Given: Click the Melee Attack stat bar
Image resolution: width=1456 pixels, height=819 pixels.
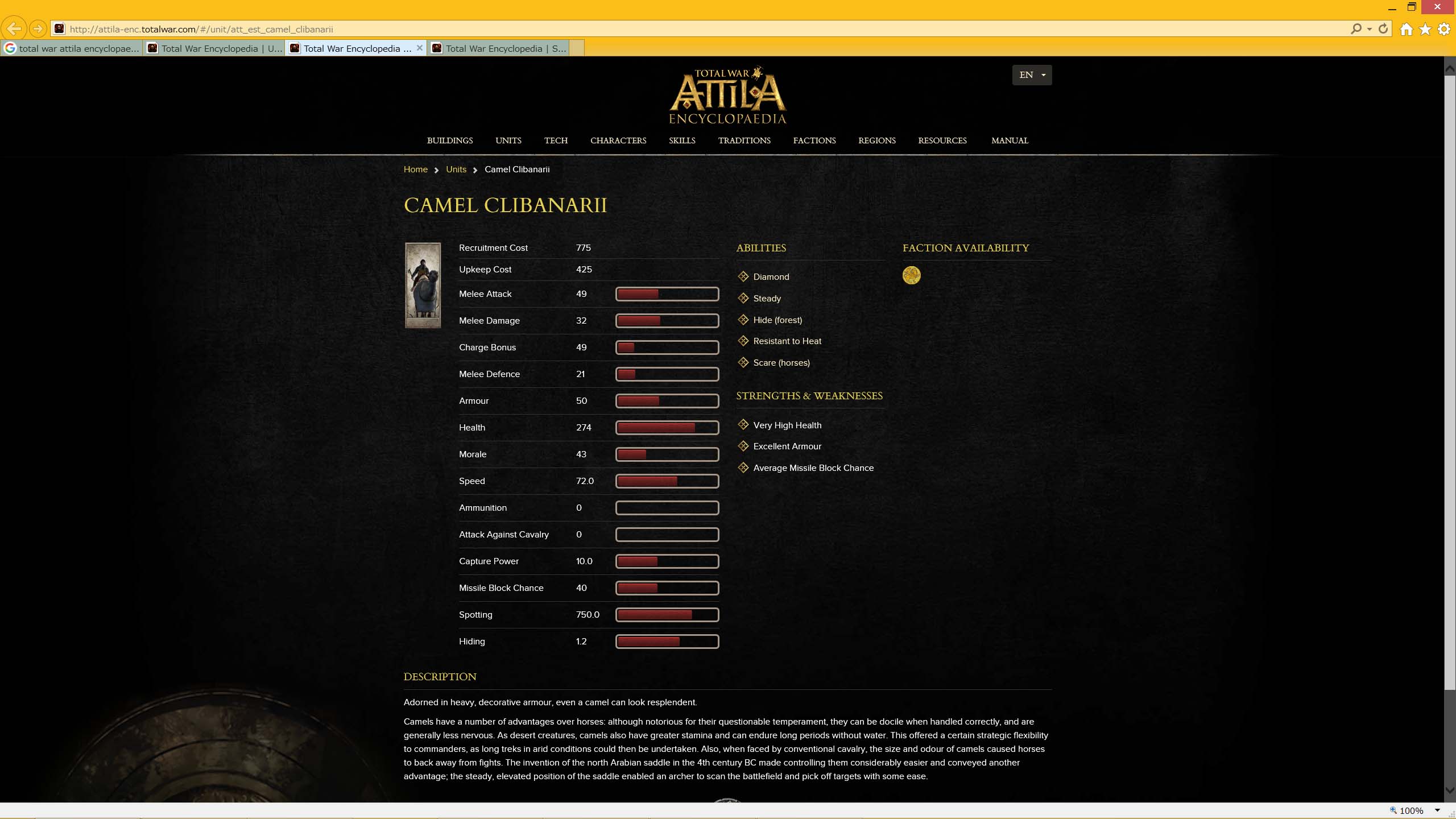Looking at the screenshot, I should click(x=667, y=293).
